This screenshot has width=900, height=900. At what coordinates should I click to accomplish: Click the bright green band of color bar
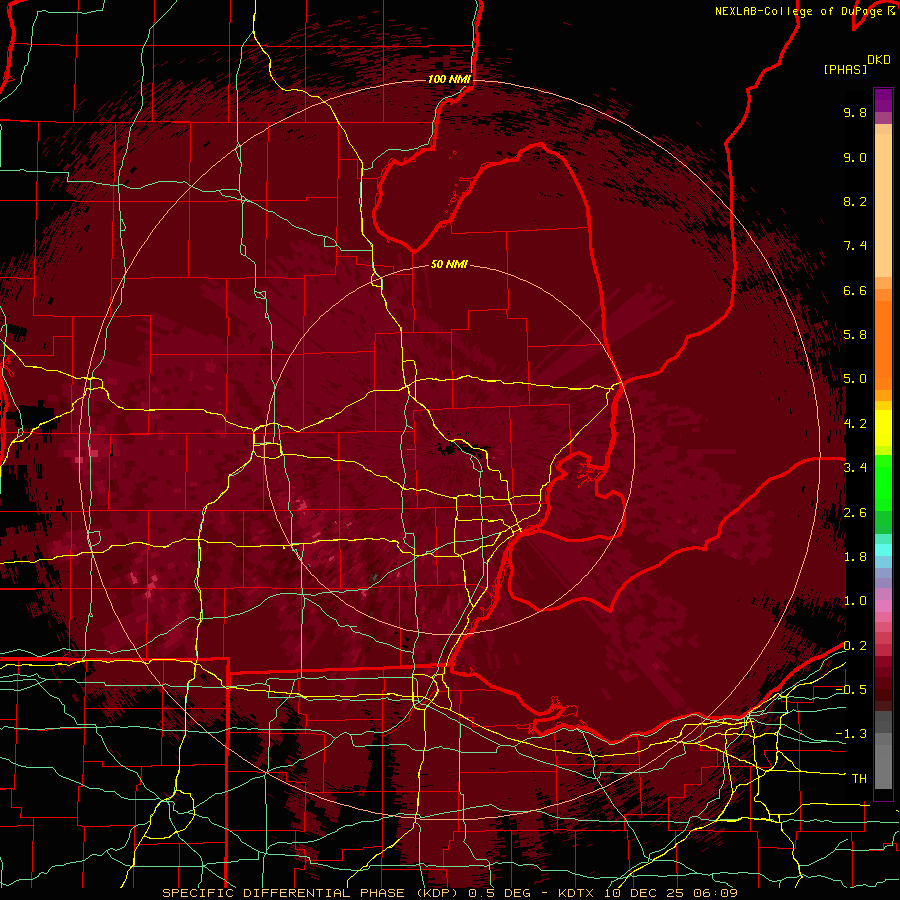[883, 482]
